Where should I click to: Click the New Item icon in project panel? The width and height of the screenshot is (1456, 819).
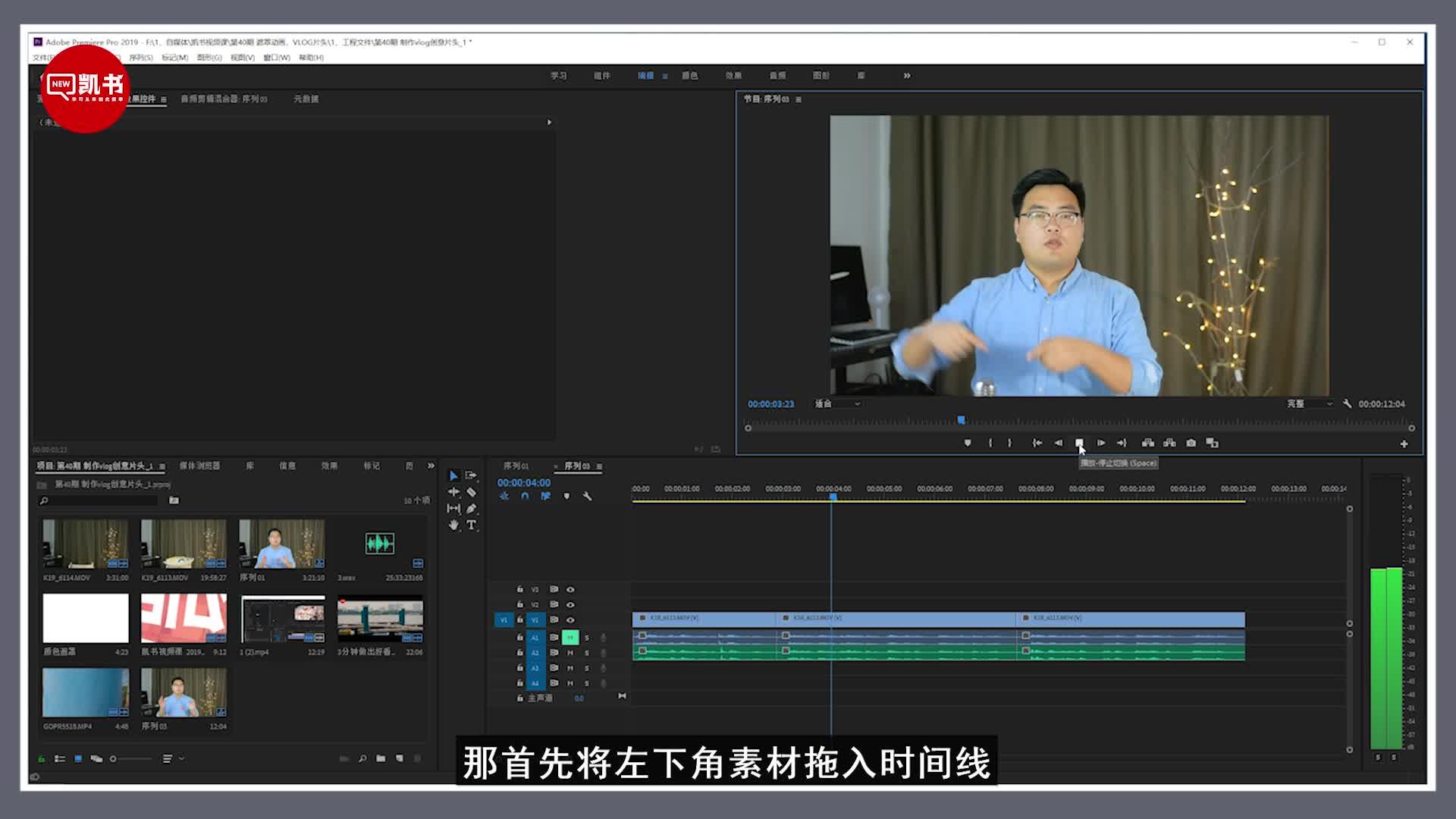[x=400, y=758]
